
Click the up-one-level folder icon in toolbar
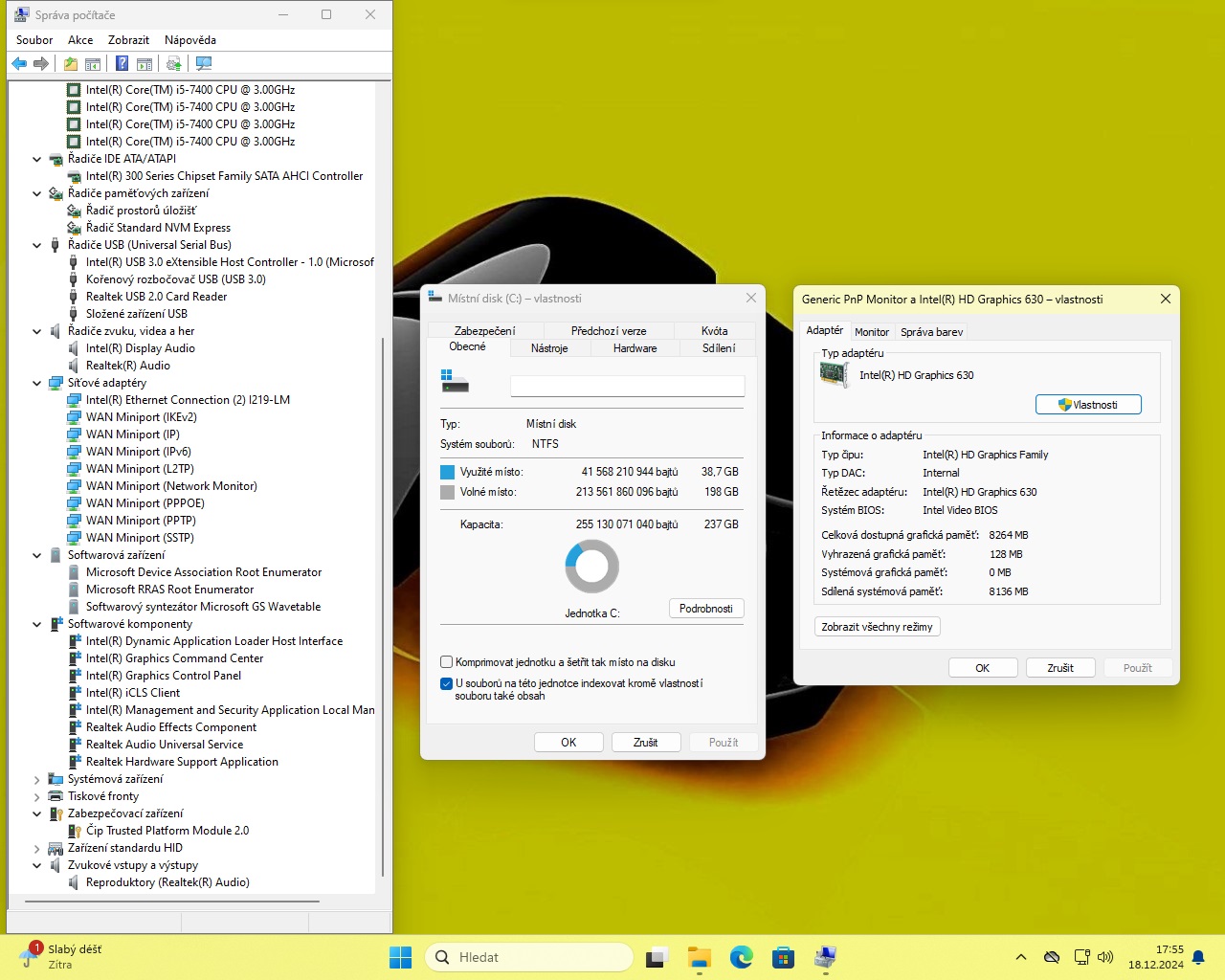(71, 64)
